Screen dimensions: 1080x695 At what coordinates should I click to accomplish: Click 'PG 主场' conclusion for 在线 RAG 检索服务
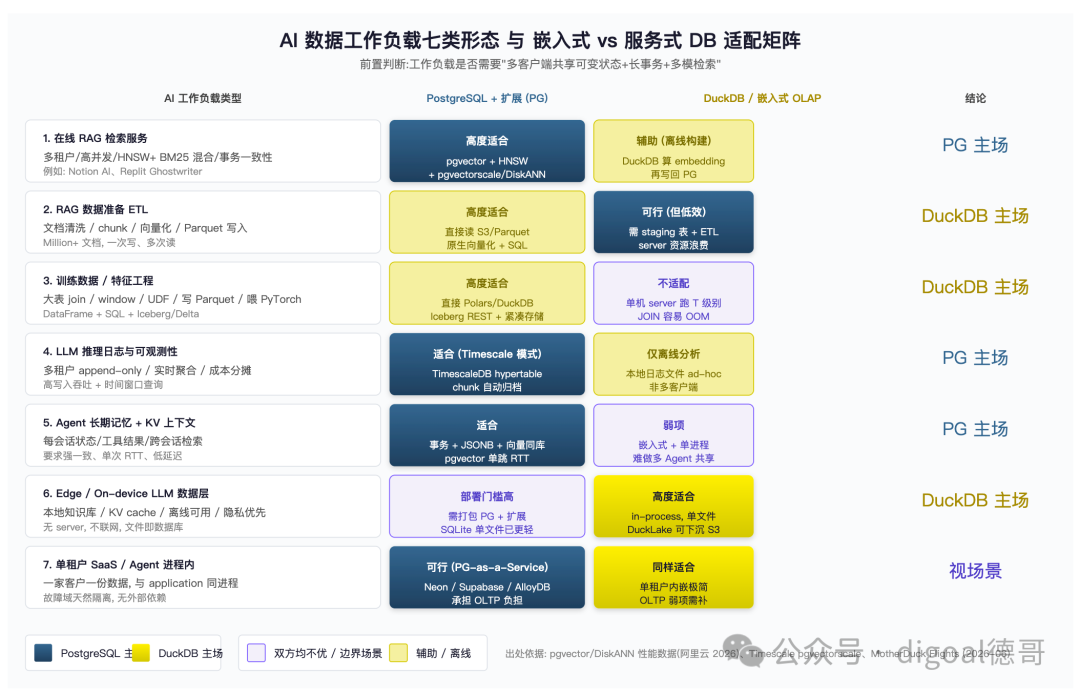coord(975,145)
